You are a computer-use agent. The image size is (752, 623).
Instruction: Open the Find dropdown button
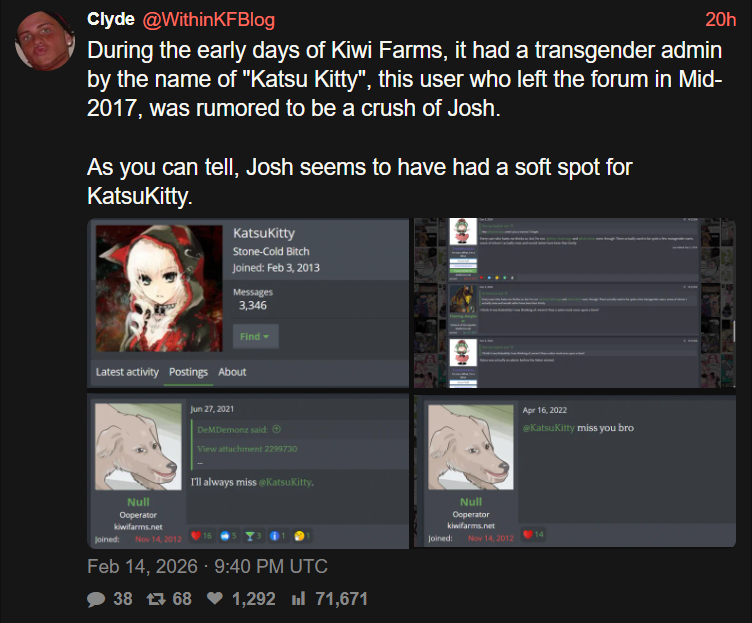255,336
